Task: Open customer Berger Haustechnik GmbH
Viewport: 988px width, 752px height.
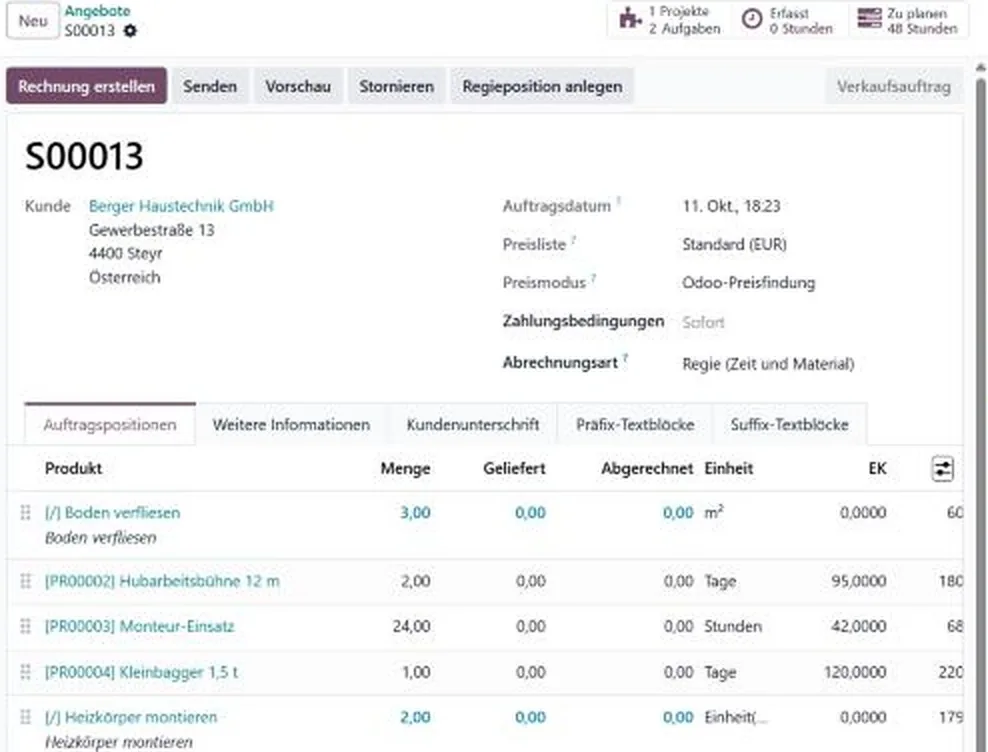Action: 181,206
